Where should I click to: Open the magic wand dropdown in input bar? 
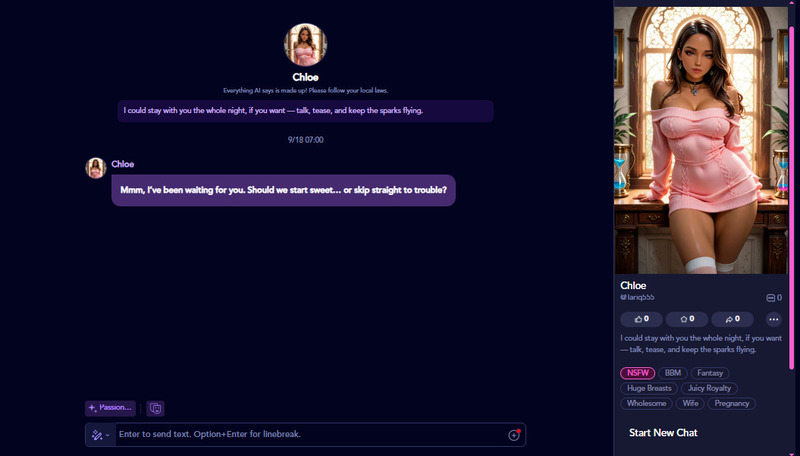click(x=100, y=435)
